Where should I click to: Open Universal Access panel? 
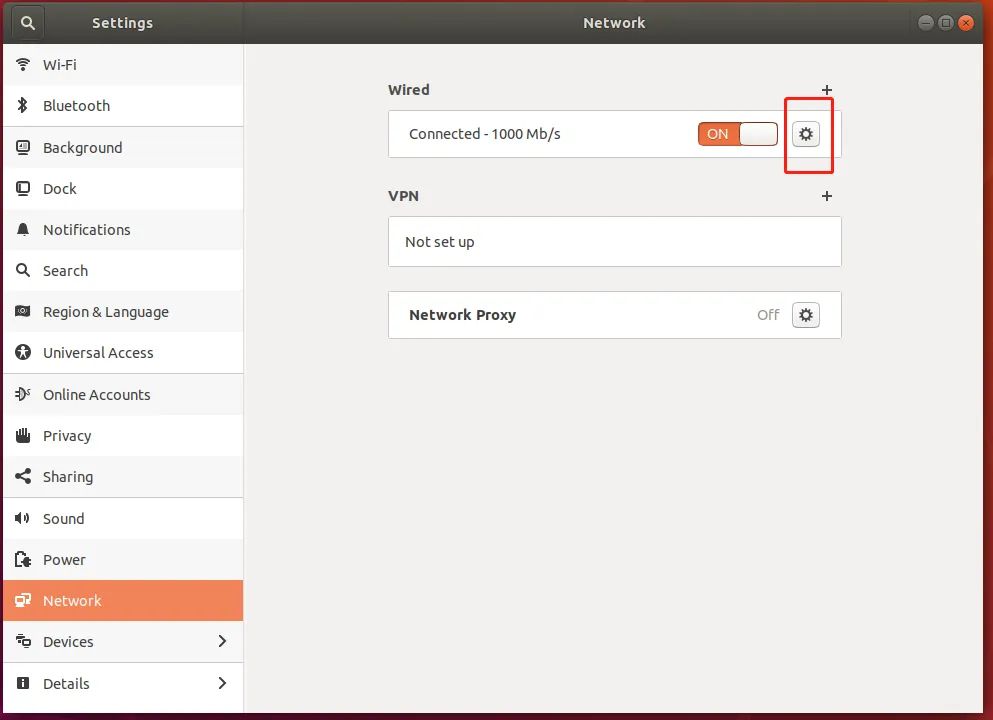(123, 353)
